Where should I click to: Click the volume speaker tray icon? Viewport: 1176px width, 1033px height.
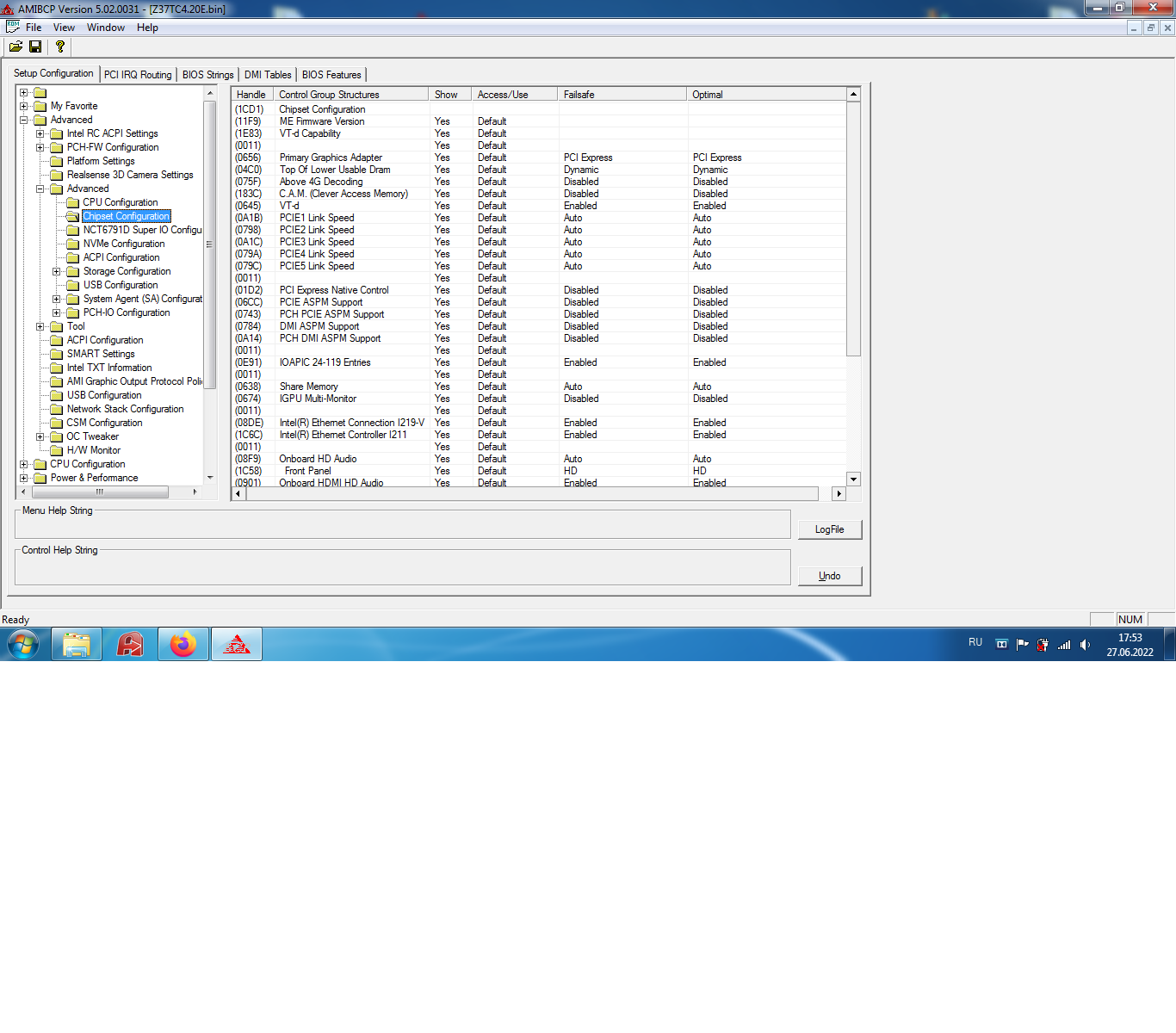pos(1085,644)
